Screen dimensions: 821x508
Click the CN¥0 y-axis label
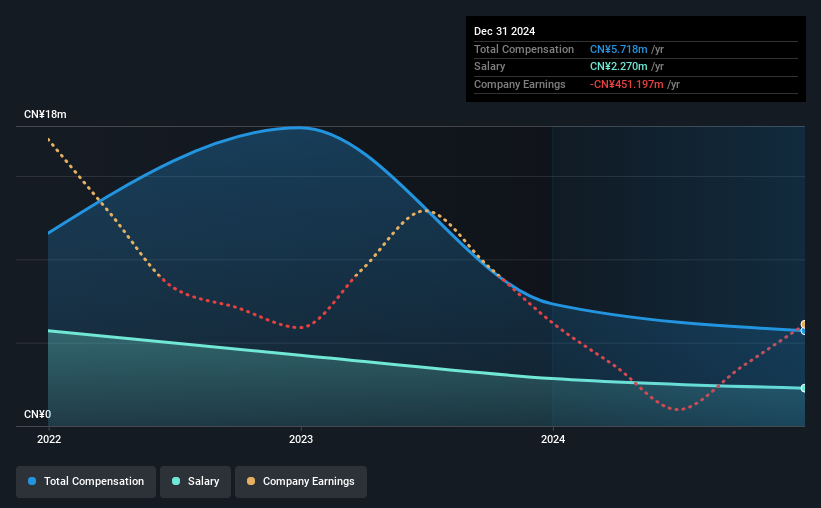coord(38,414)
